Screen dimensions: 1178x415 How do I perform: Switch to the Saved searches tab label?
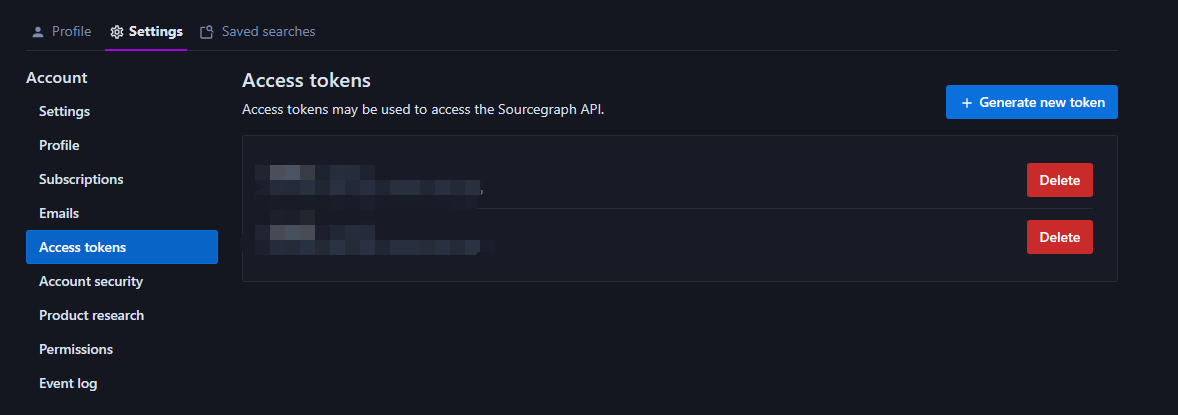click(x=268, y=32)
